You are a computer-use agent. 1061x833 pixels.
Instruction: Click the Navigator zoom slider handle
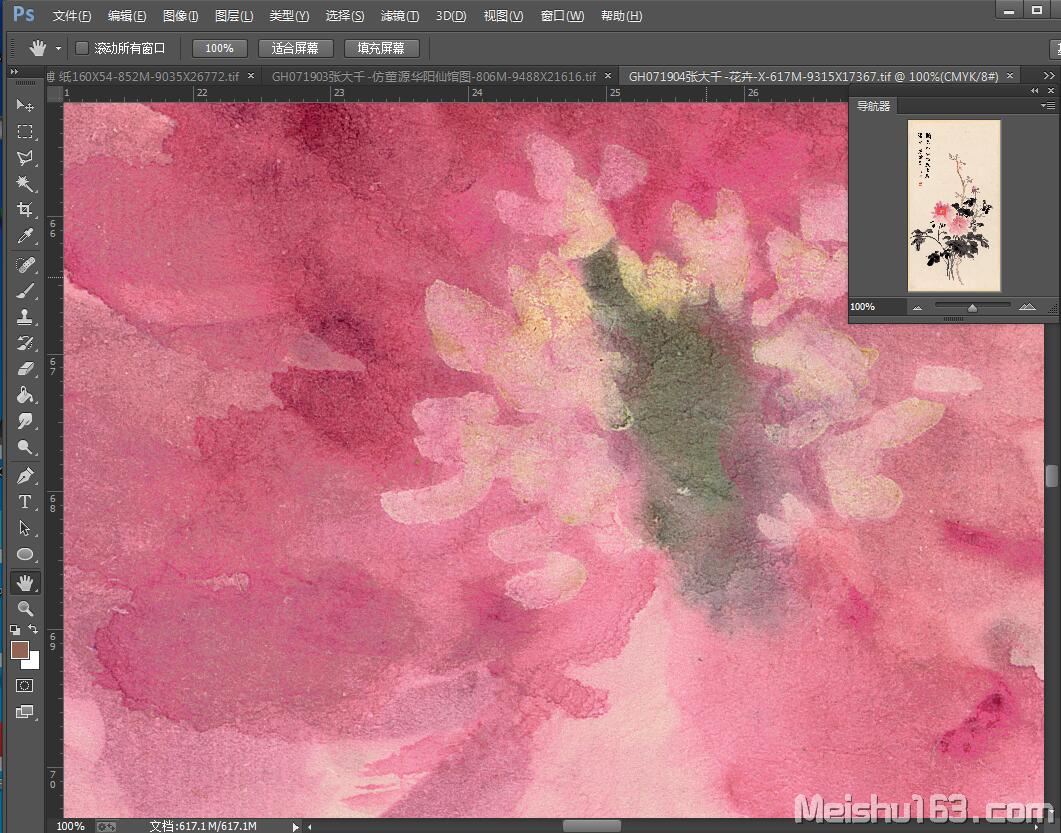(972, 308)
